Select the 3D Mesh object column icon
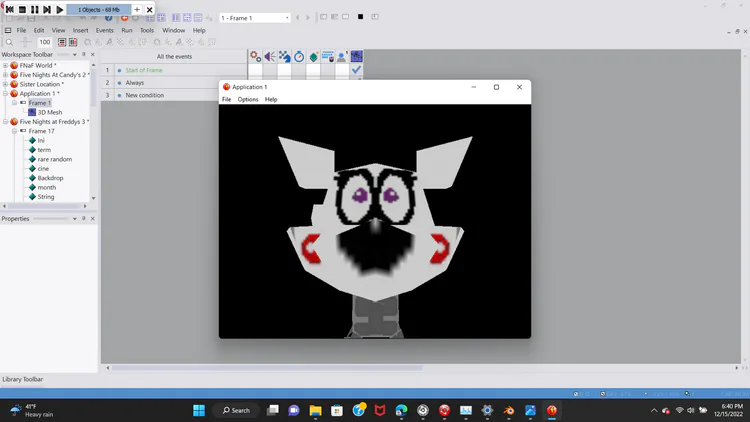The width and height of the screenshot is (750, 422). (x=356, y=56)
